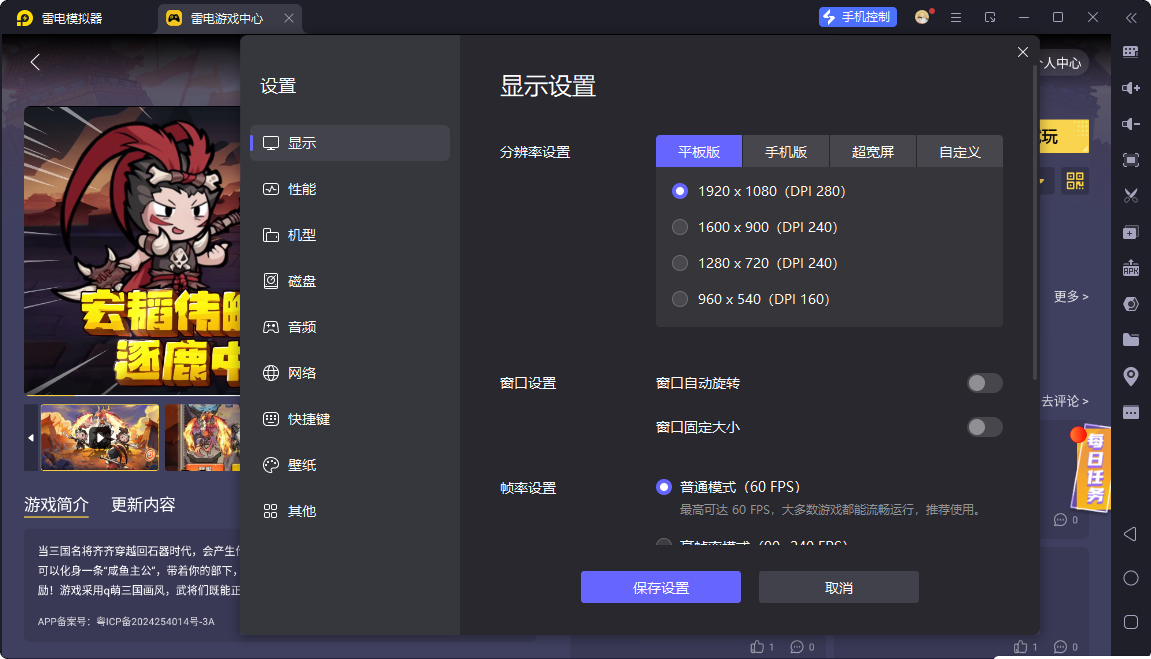
Task: Click the install APK icon in sidebar
Action: [x=1131, y=268]
